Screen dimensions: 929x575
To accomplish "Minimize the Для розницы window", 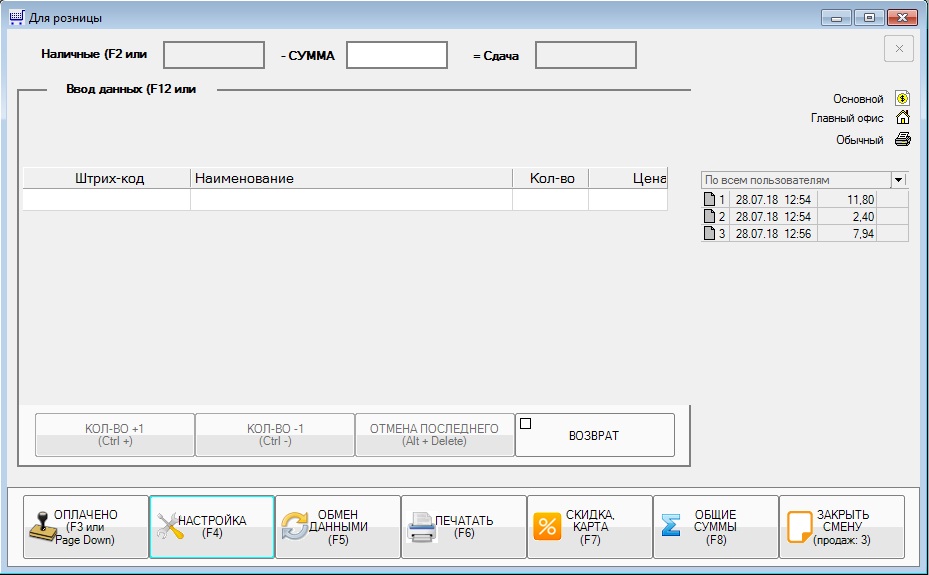I will point(836,18).
